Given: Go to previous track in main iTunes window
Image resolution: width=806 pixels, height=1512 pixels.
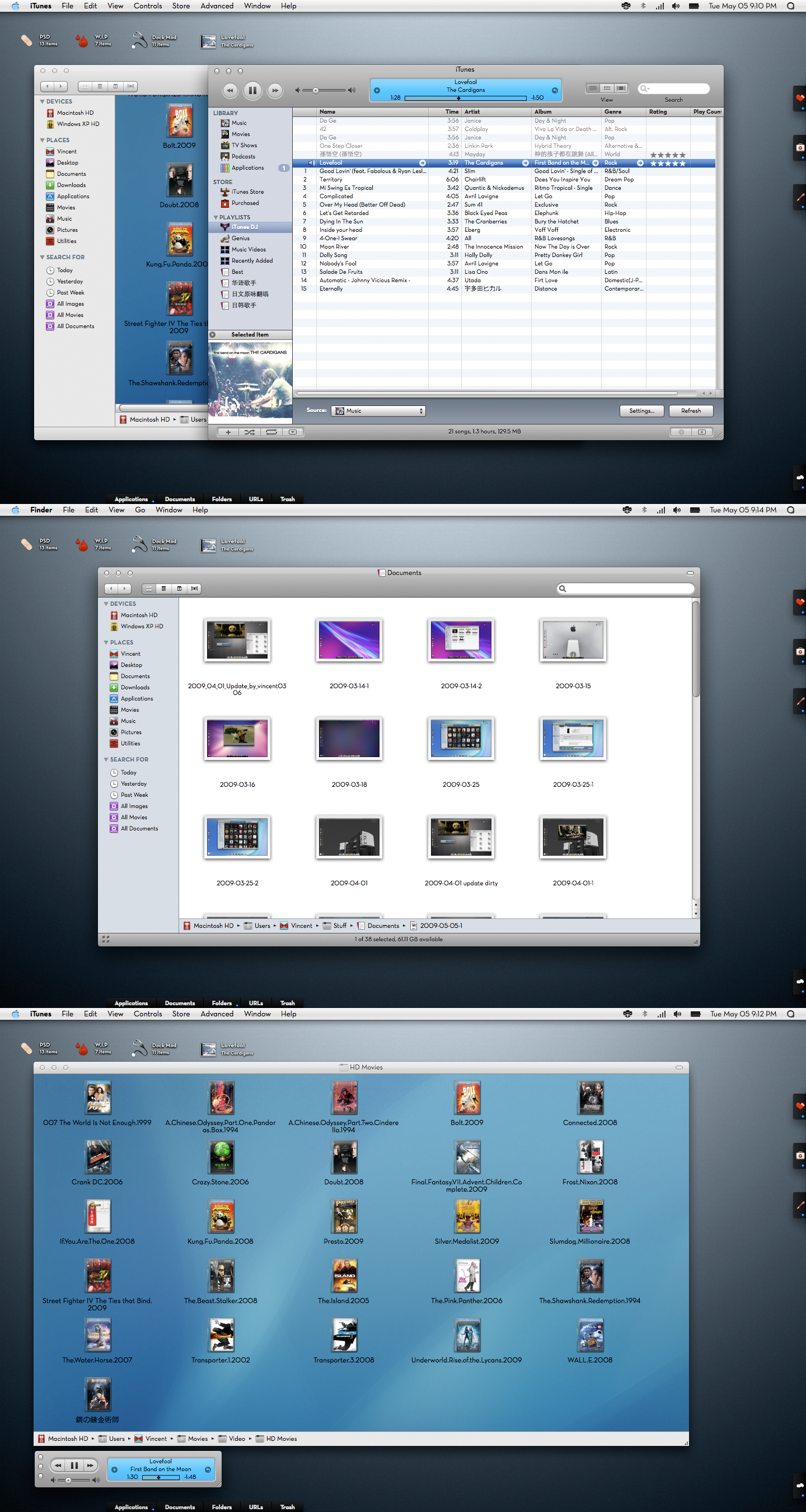Looking at the screenshot, I should tap(230, 90).
